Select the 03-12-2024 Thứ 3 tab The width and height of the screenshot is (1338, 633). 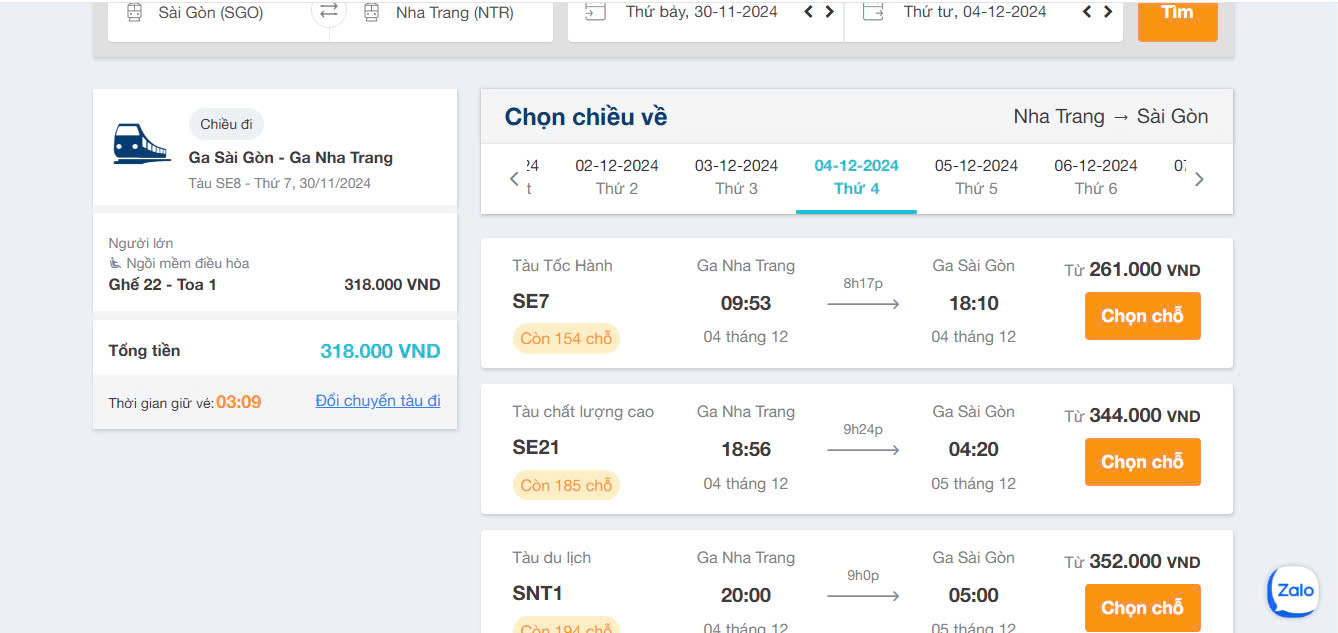[736, 176]
